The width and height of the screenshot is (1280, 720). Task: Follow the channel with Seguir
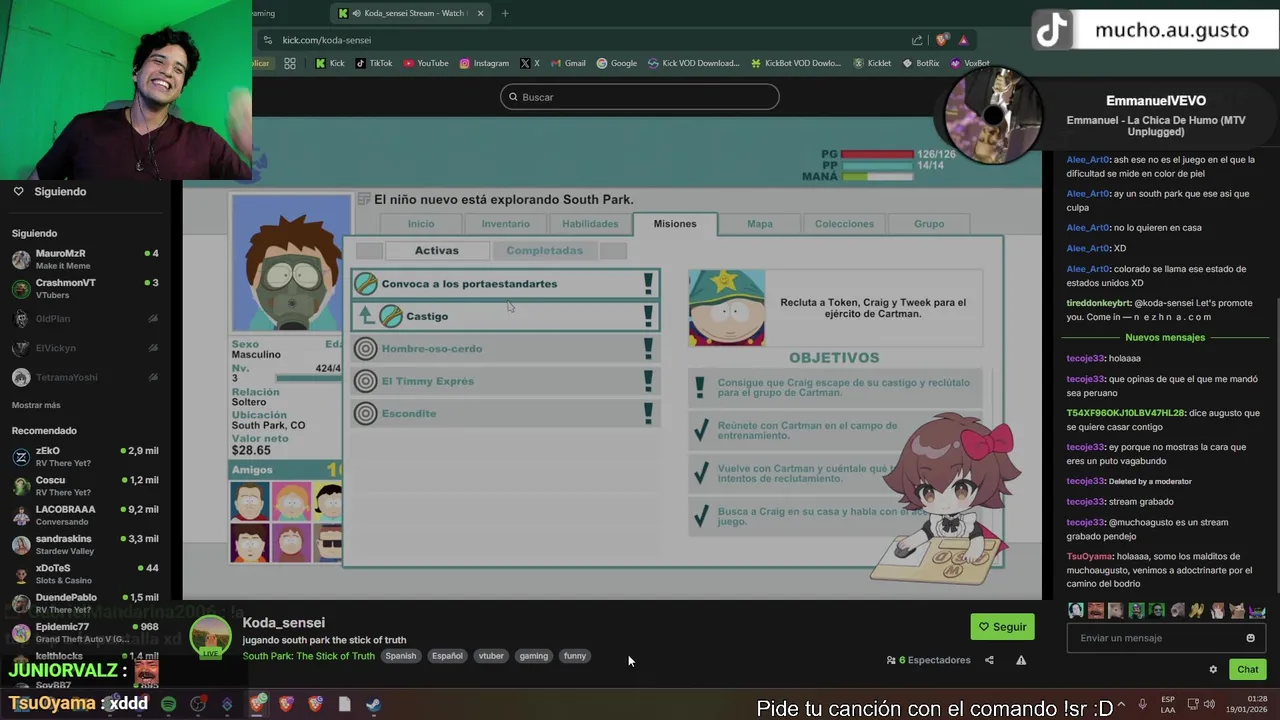click(x=1002, y=627)
